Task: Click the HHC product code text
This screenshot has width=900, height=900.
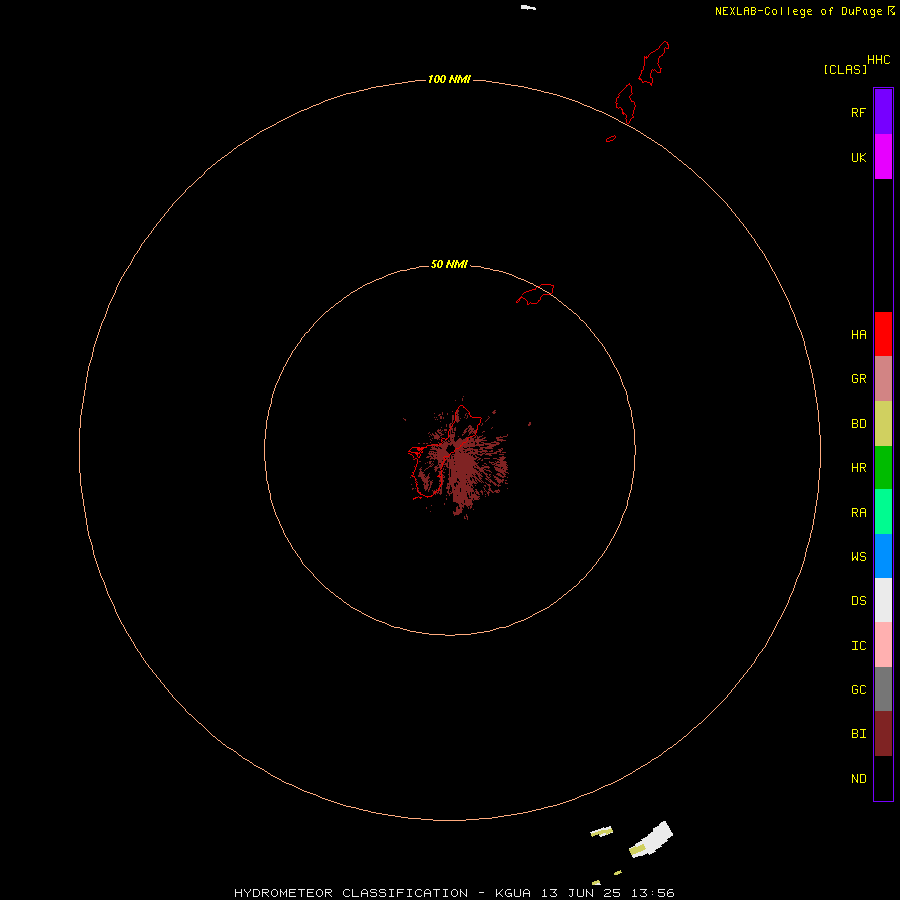Action: pos(878,60)
